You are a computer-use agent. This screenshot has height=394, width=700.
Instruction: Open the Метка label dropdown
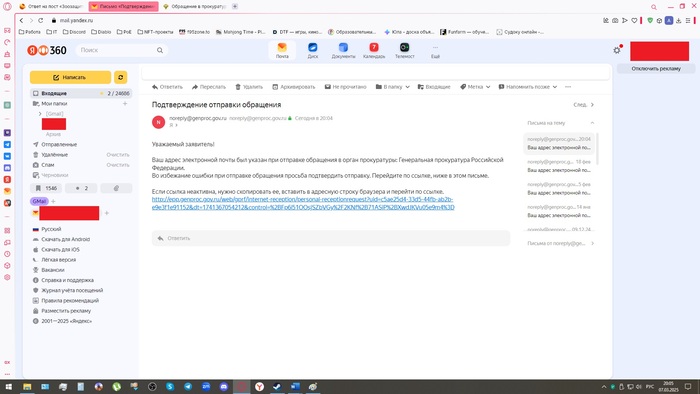click(x=475, y=87)
